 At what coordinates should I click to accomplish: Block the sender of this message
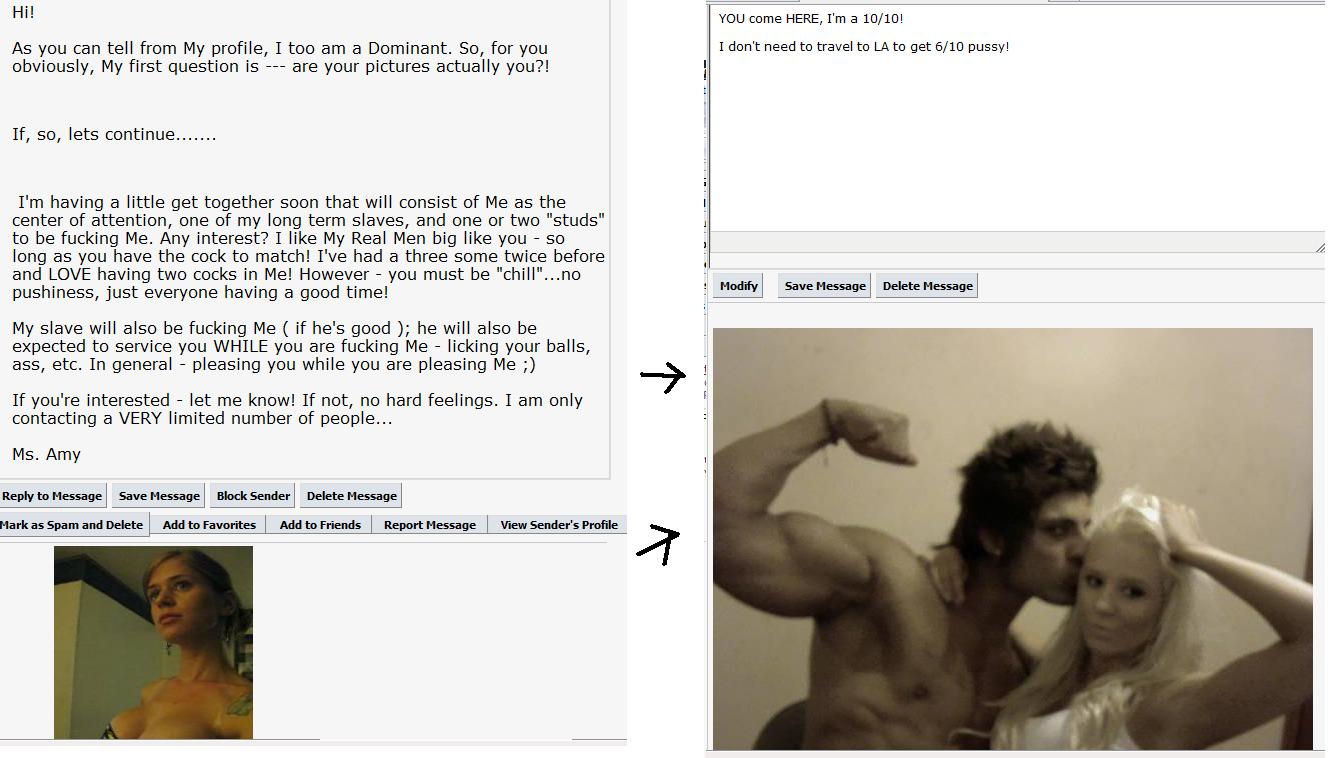[x=253, y=495]
